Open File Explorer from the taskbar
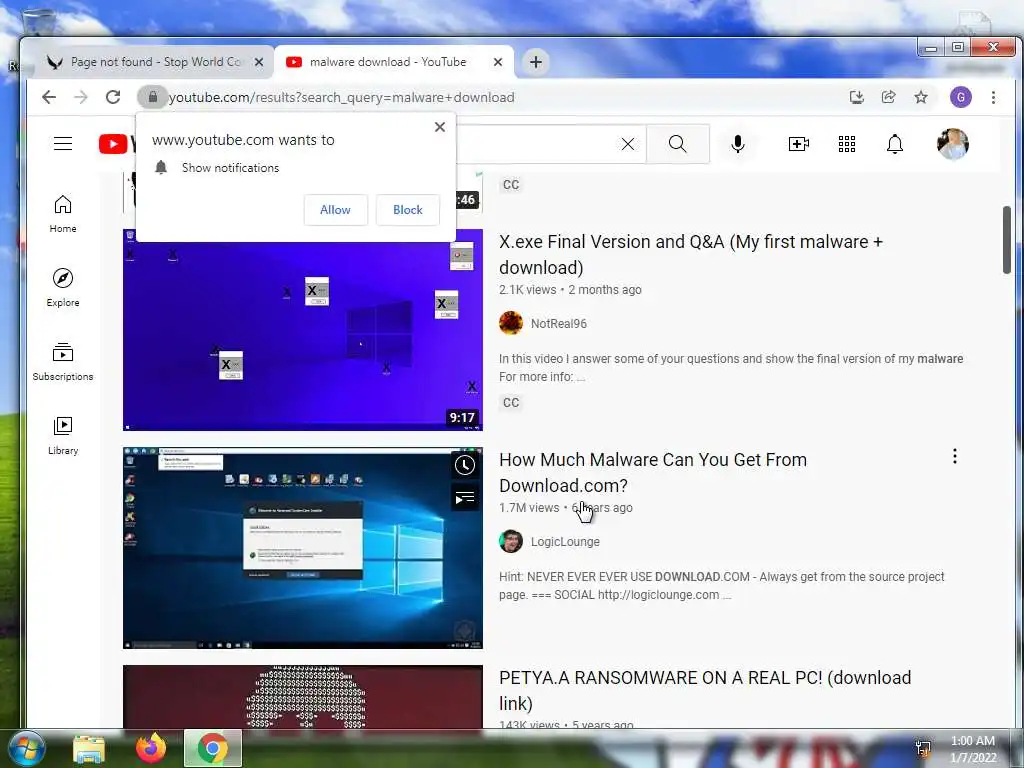 (x=89, y=749)
